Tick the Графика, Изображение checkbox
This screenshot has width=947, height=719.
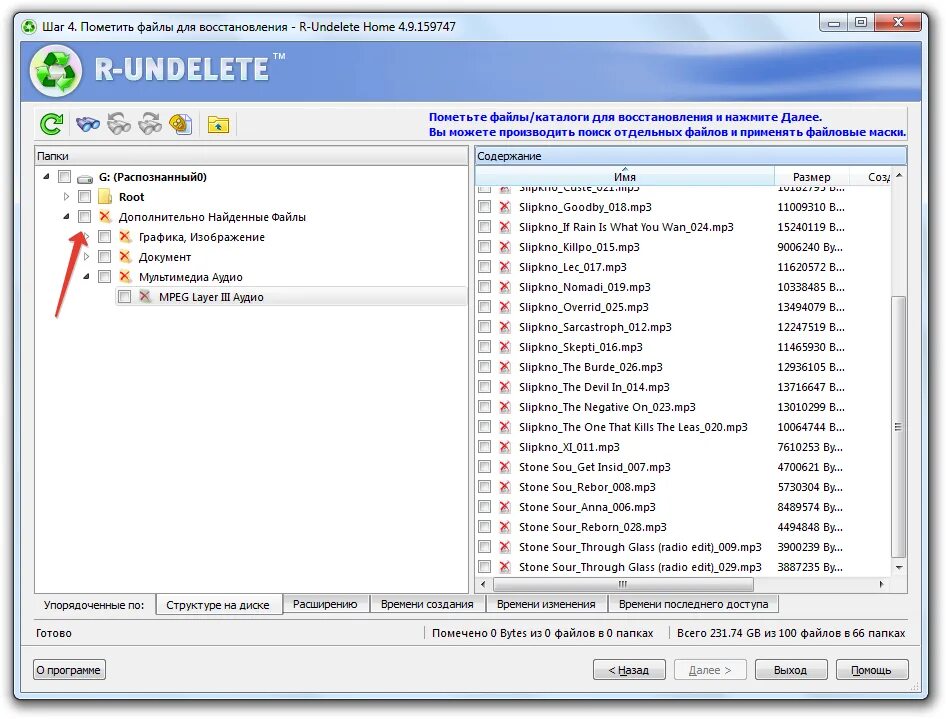click(104, 236)
